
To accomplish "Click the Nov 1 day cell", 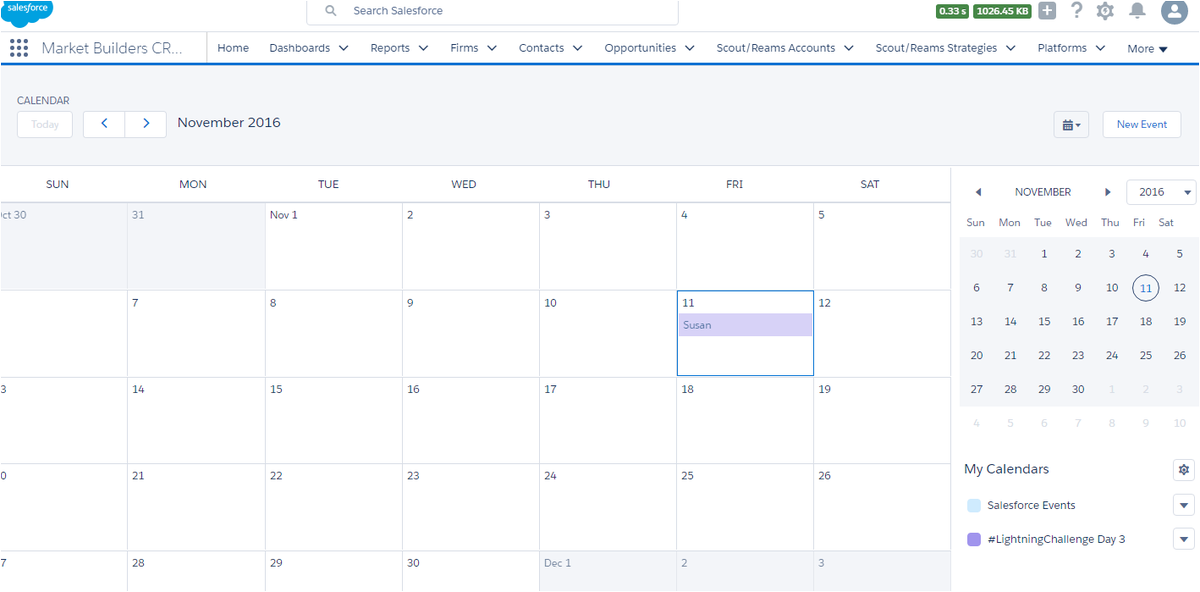I will click(x=333, y=247).
